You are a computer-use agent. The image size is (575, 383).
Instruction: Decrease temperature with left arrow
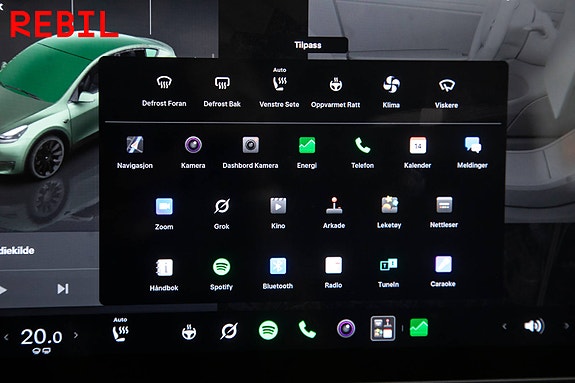(6, 336)
